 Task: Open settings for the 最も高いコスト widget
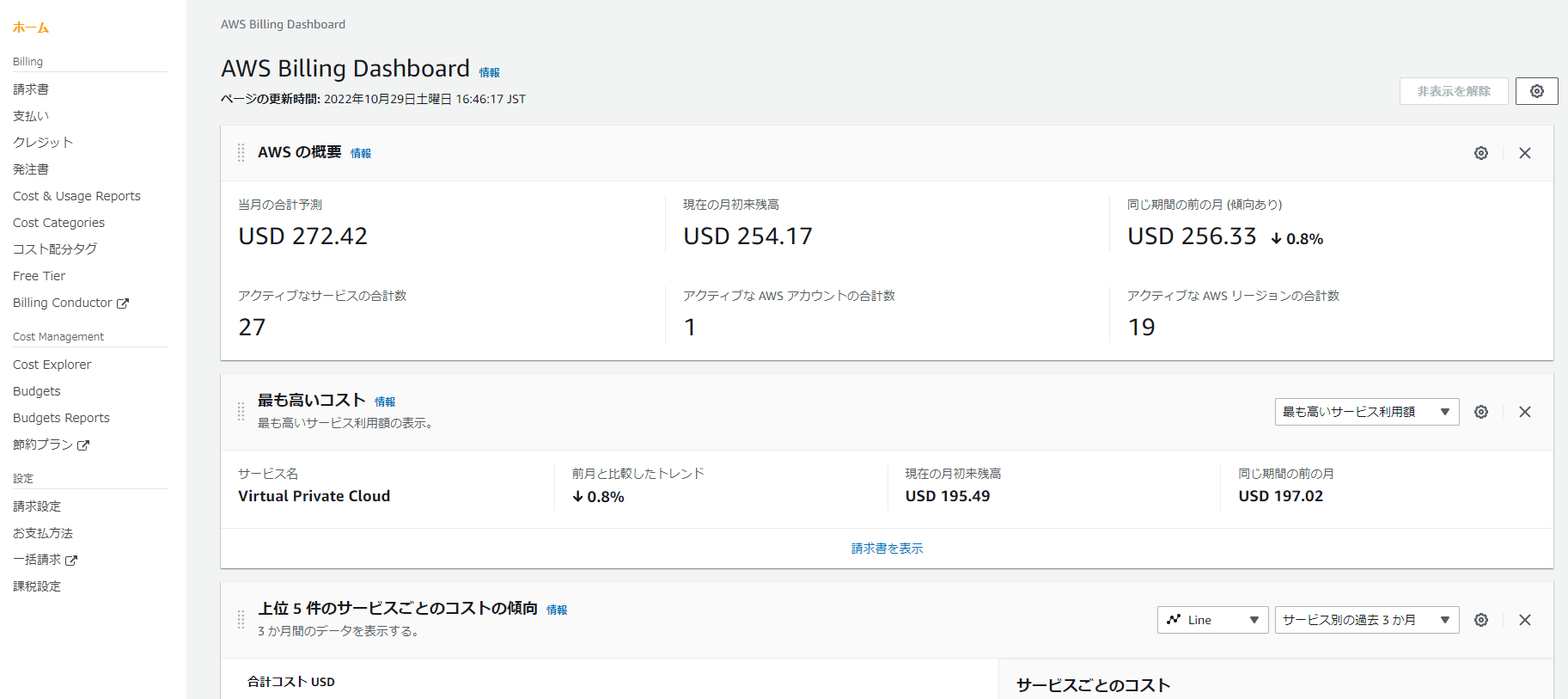point(1481,412)
